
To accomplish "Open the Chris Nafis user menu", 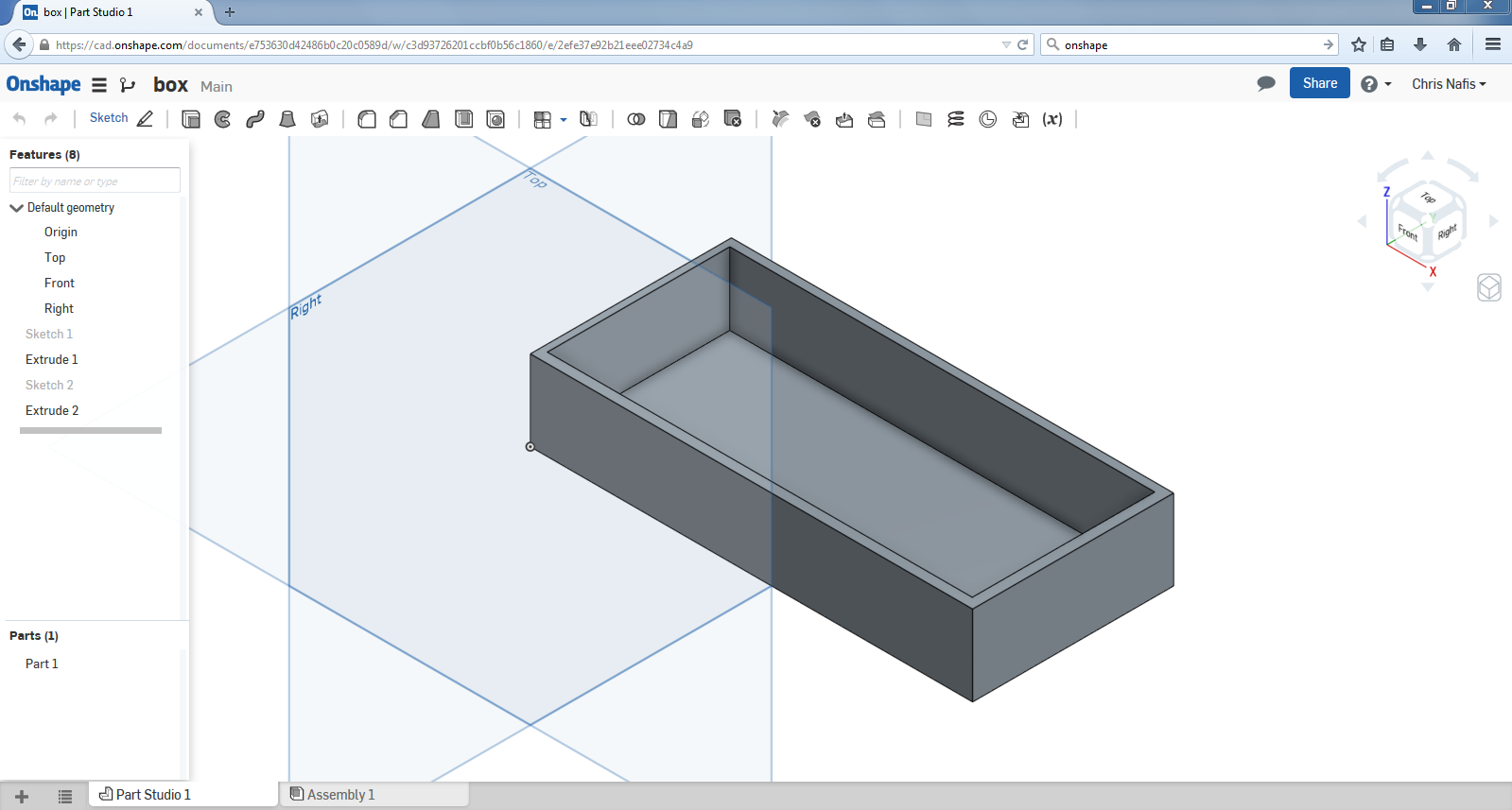I will click(x=1449, y=84).
